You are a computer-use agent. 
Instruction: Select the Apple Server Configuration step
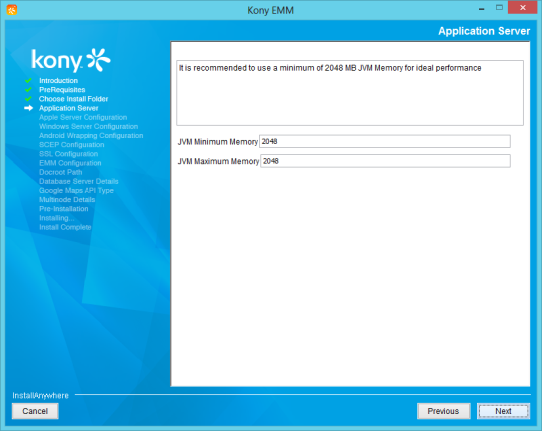(83, 117)
